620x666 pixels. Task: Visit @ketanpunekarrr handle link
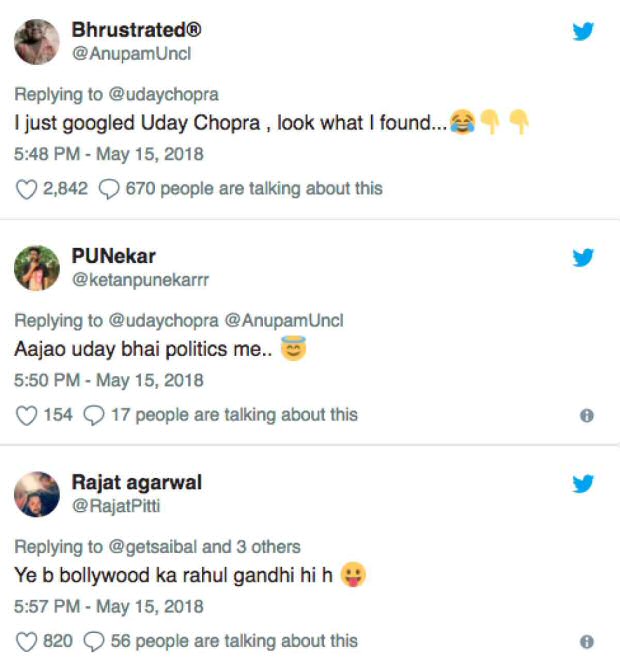pyautogui.click(x=140, y=280)
